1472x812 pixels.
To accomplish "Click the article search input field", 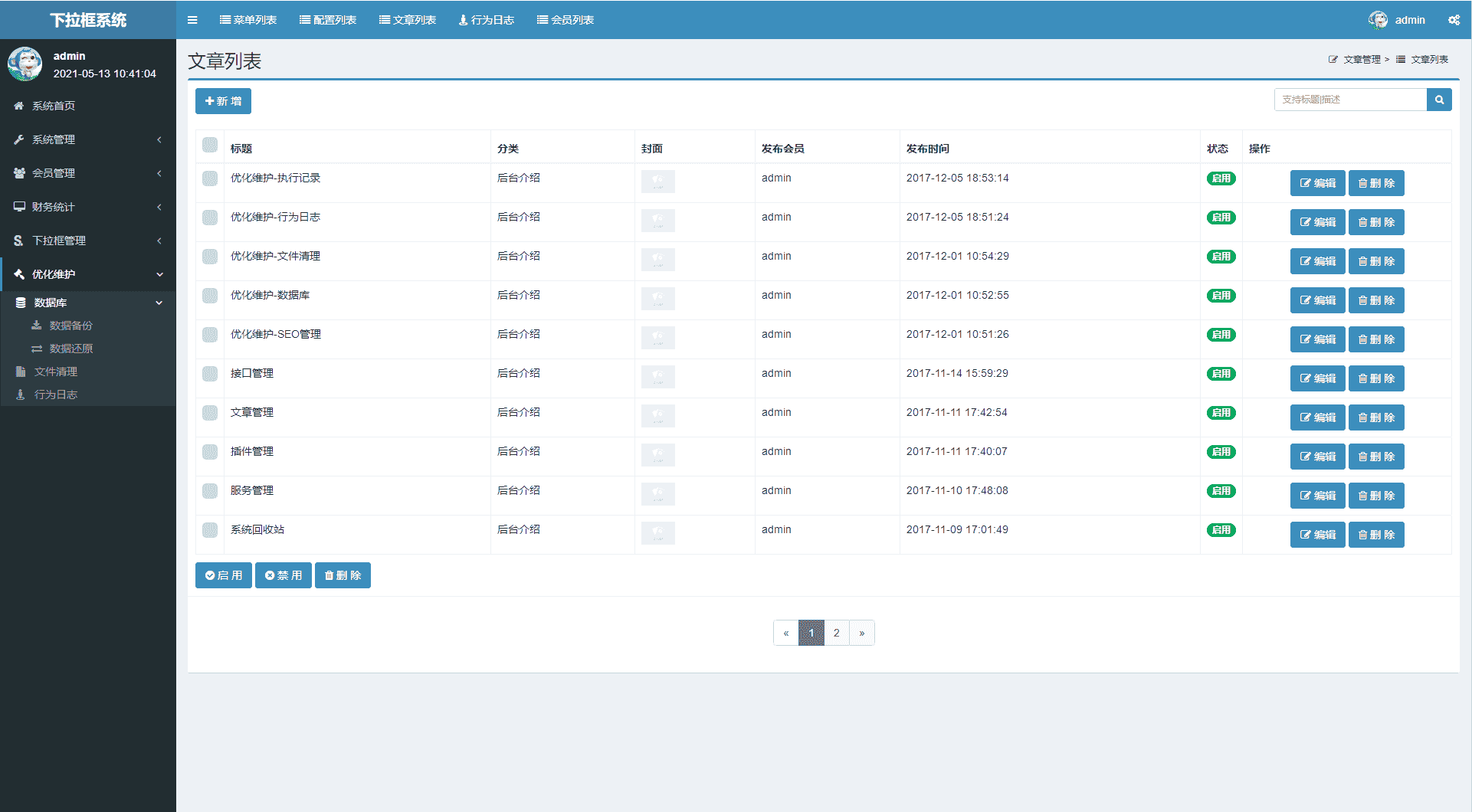I will click(1350, 100).
